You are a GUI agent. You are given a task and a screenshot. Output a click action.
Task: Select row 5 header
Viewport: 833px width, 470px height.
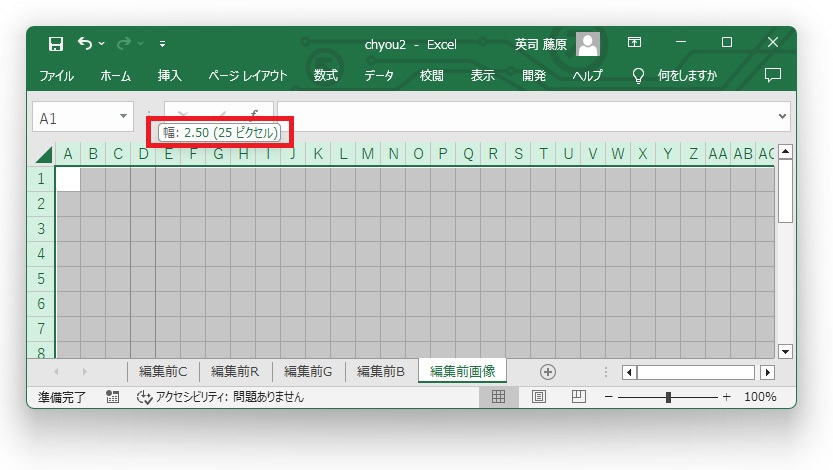41,278
